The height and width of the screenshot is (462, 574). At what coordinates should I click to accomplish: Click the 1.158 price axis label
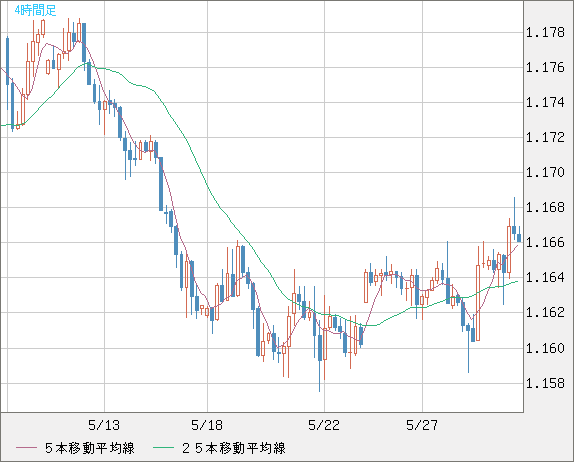[545, 383]
